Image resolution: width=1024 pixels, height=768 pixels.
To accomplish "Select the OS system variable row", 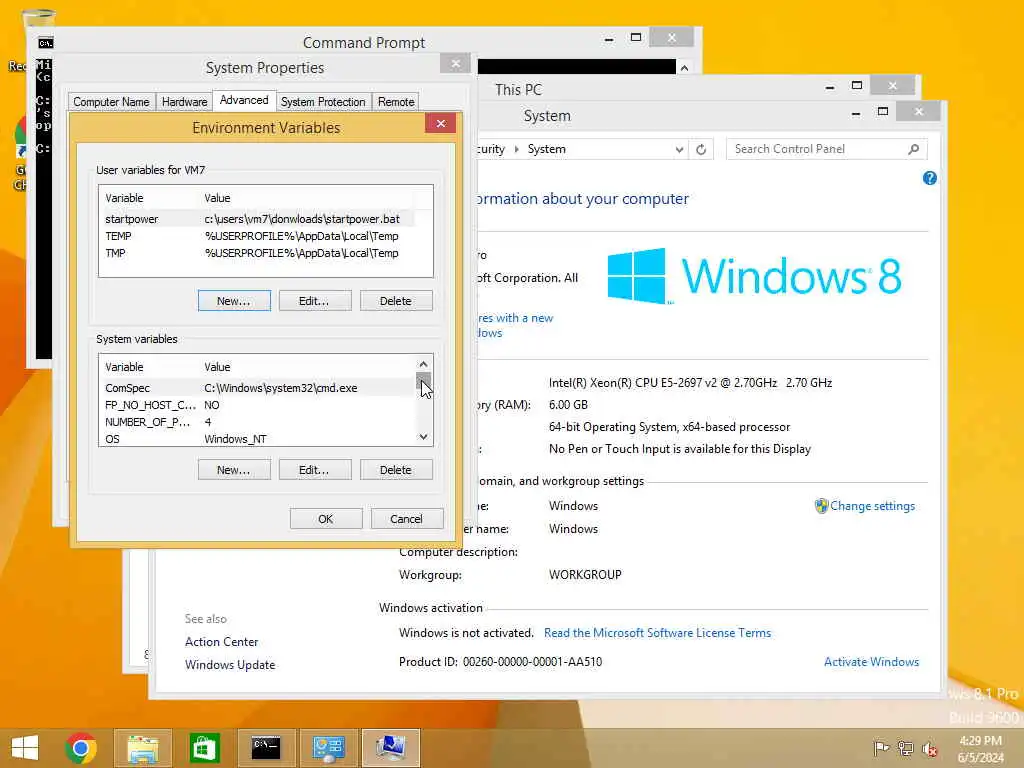I will pyautogui.click(x=258, y=439).
